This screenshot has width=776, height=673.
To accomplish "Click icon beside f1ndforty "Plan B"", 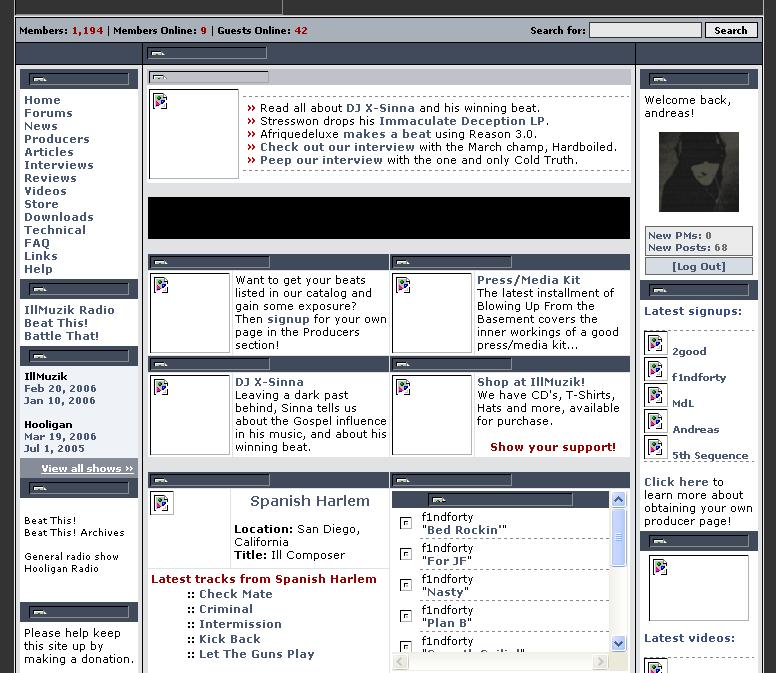I will 406,616.
